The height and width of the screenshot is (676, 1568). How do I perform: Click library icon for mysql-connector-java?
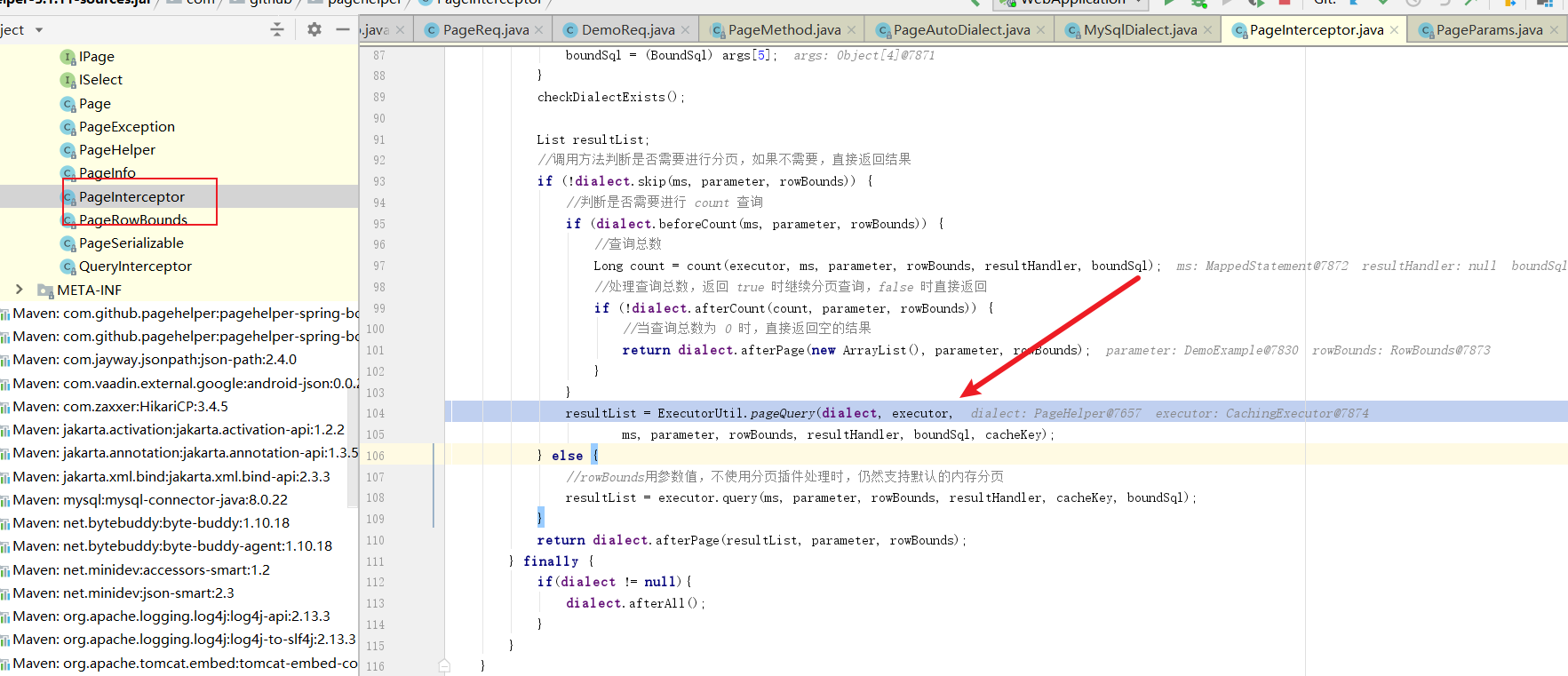[x=5, y=500]
